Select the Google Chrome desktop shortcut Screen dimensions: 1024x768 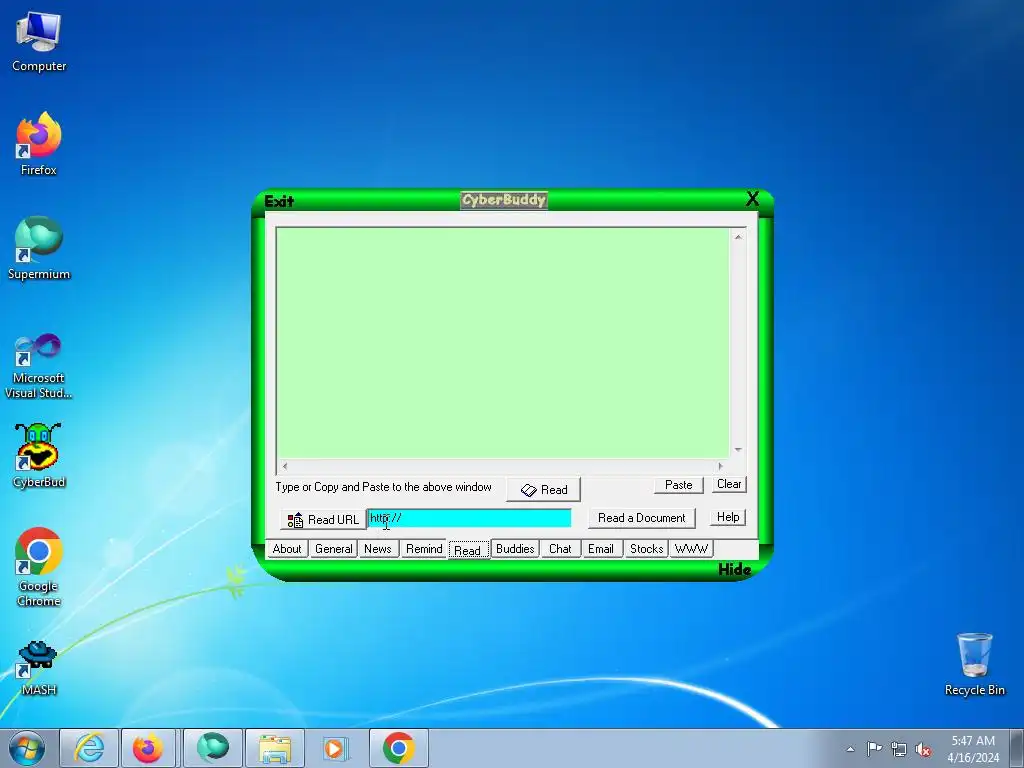pyautogui.click(x=39, y=567)
